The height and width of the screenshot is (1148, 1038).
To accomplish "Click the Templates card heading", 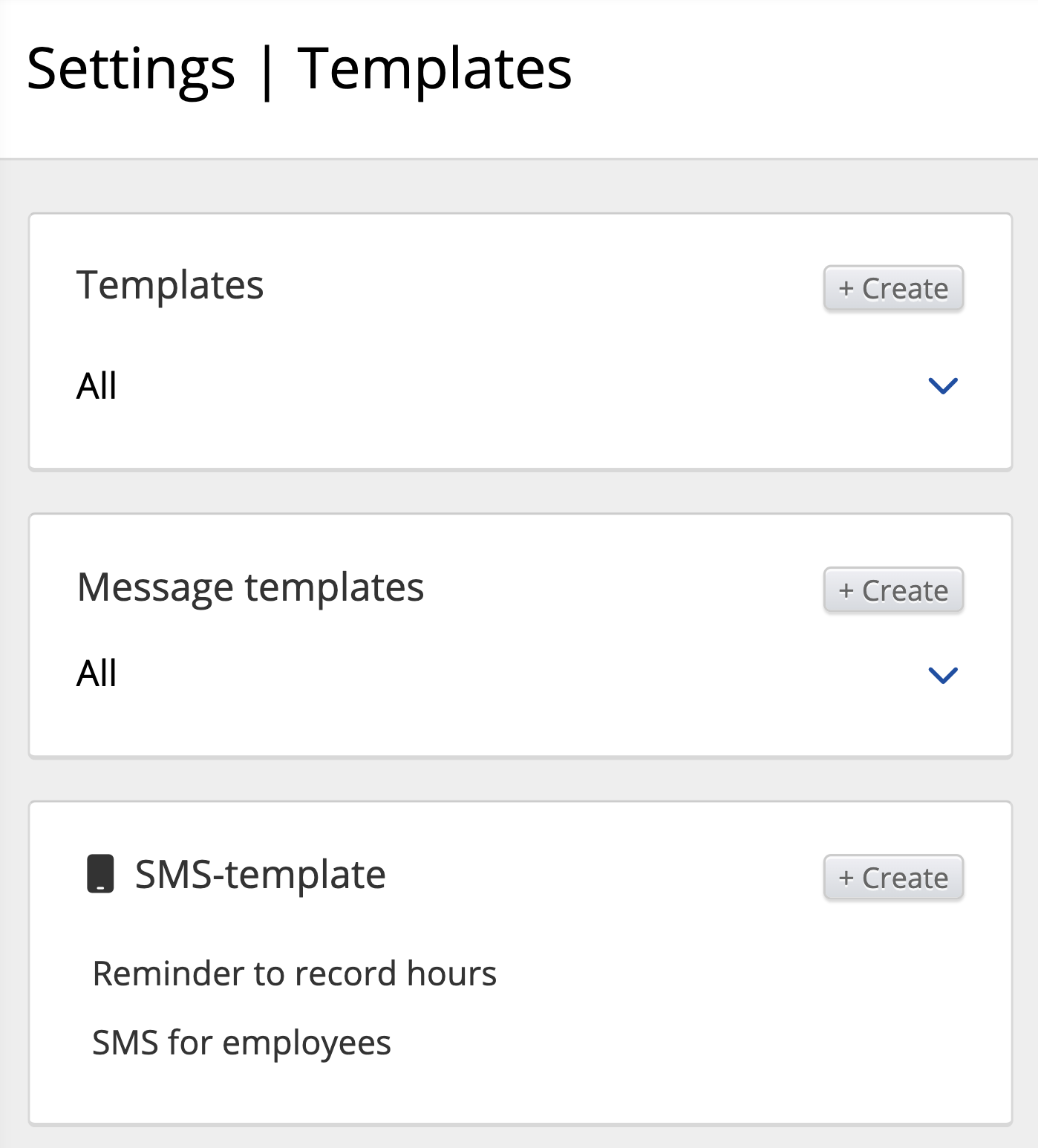I will (x=170, y=285).
